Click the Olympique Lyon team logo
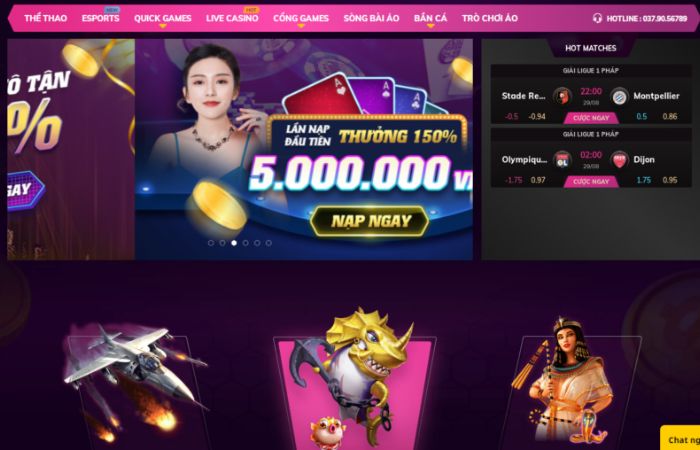 (x=562, y=159)
